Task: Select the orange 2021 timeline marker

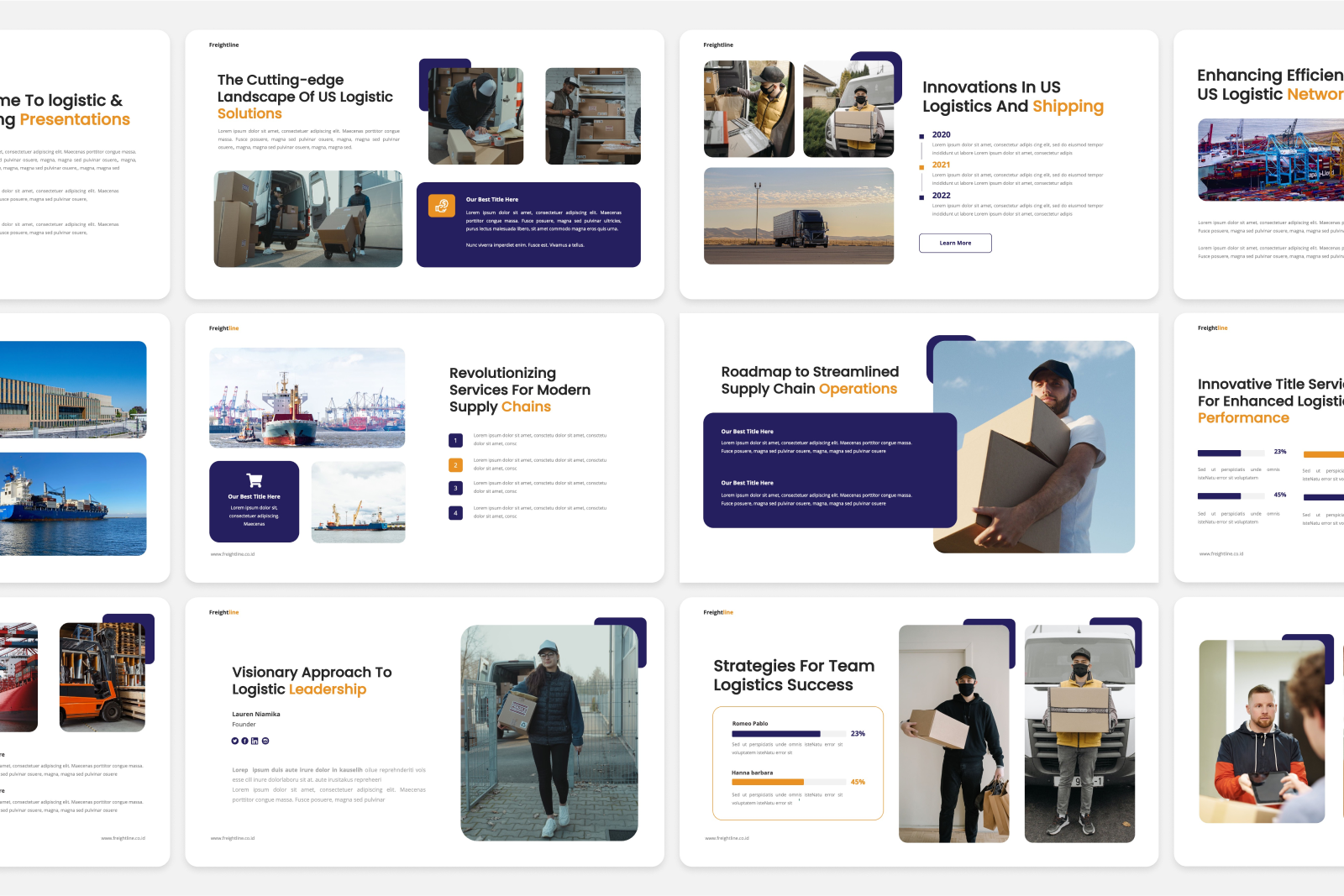Action: coord(921,167)
